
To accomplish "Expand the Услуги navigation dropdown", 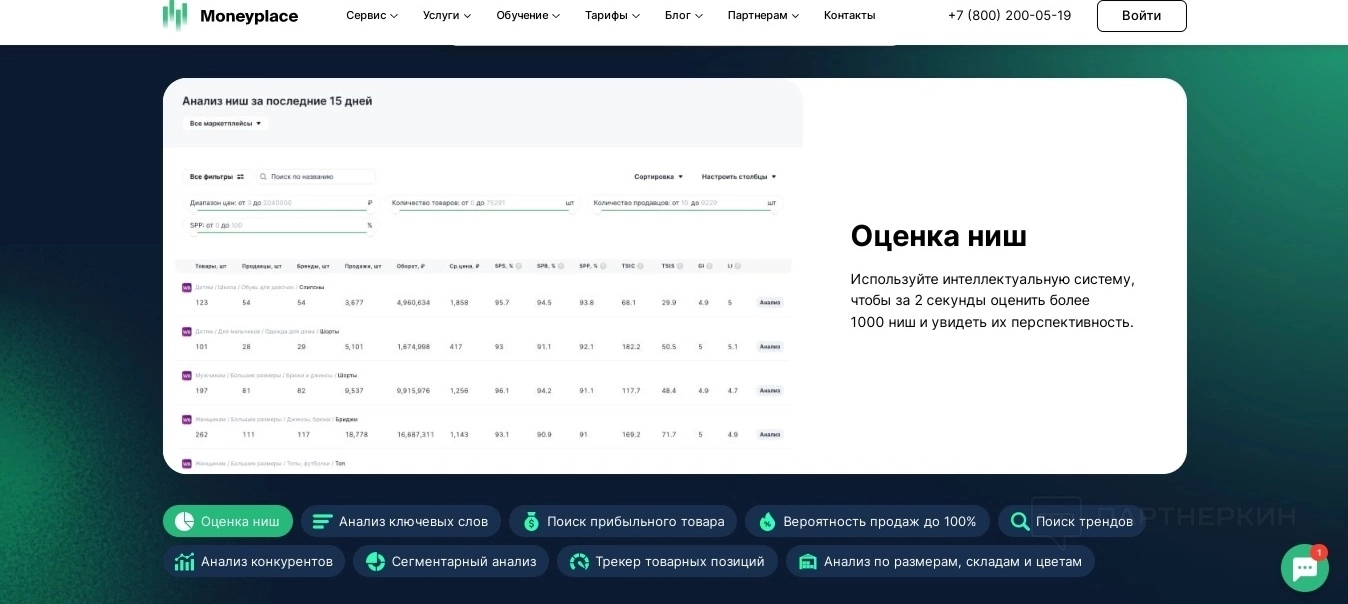I will tap(447, 15).
